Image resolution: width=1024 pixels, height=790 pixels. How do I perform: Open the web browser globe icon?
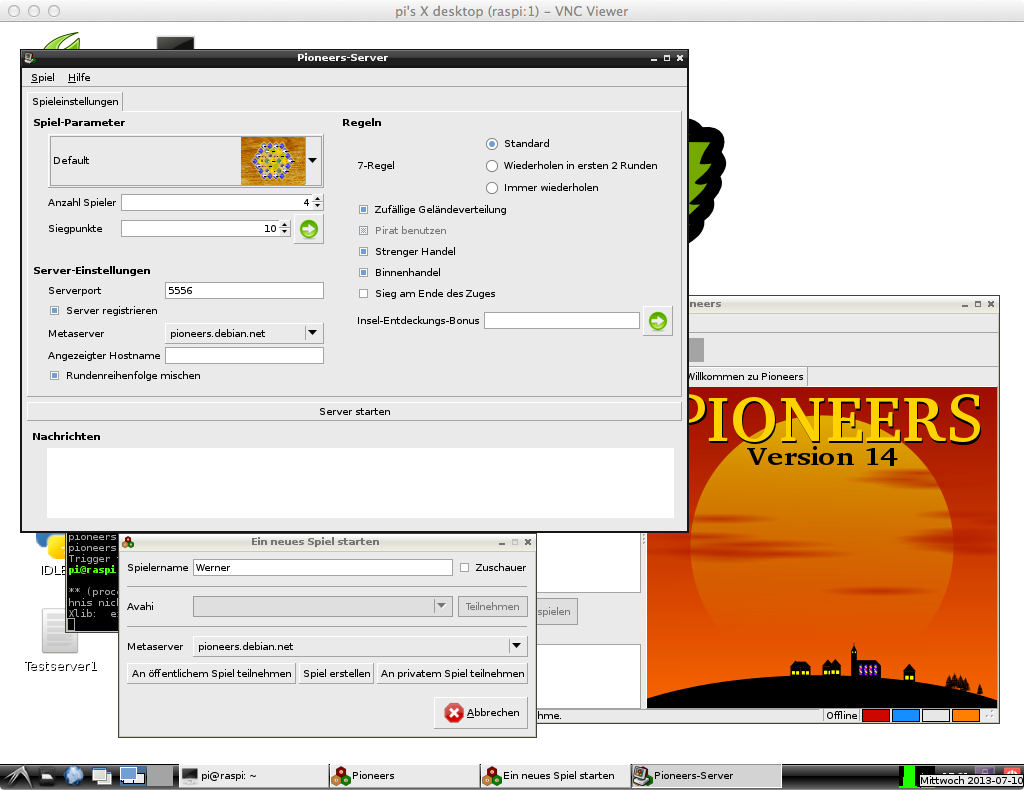pos(74,776)
